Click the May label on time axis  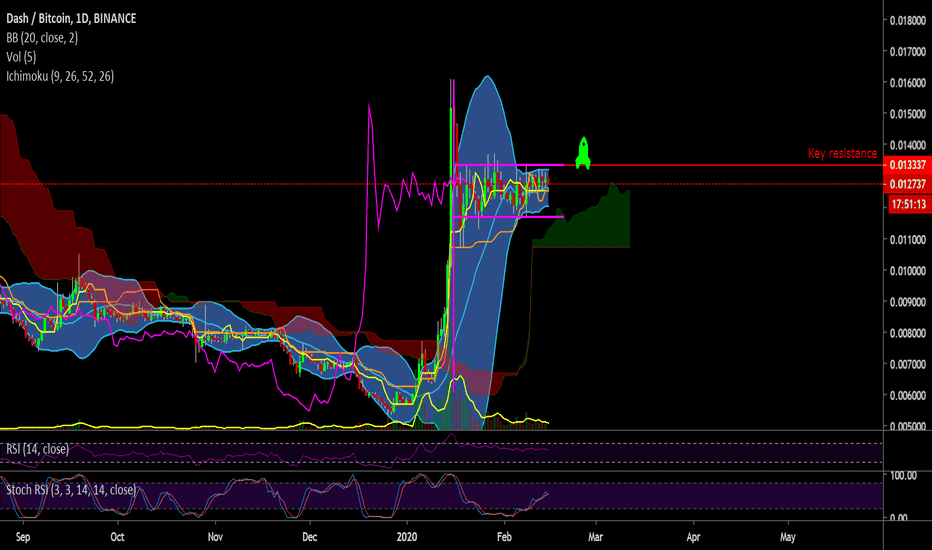point(788,537)
